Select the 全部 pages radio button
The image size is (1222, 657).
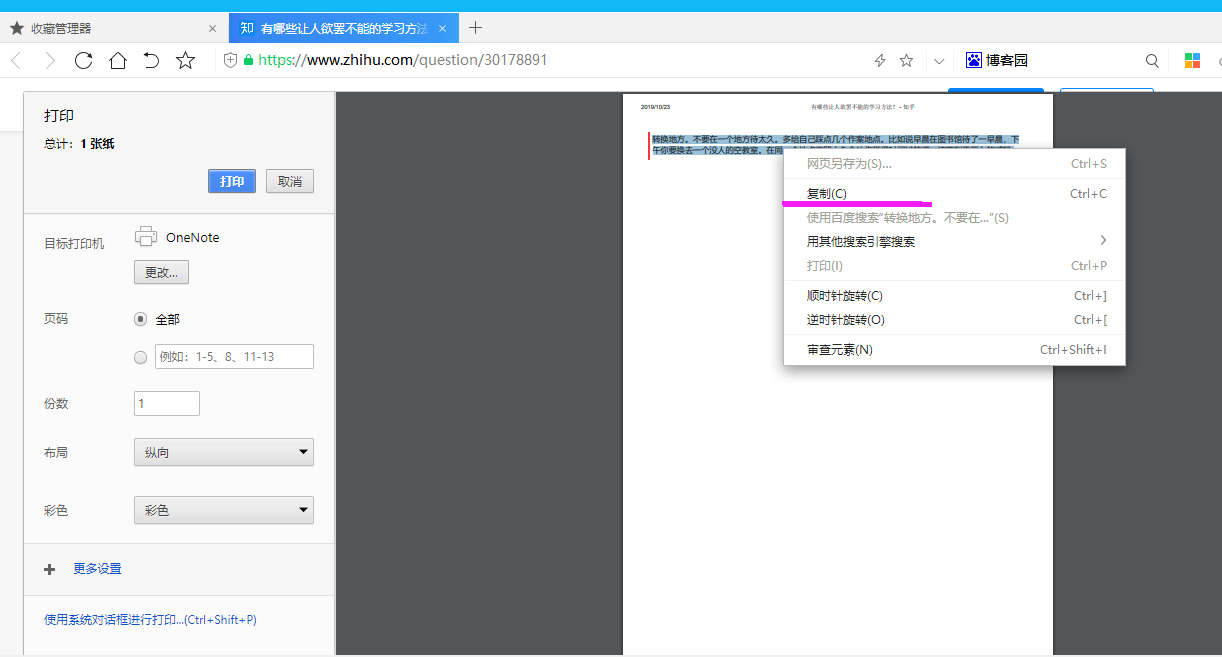(140, 319)
